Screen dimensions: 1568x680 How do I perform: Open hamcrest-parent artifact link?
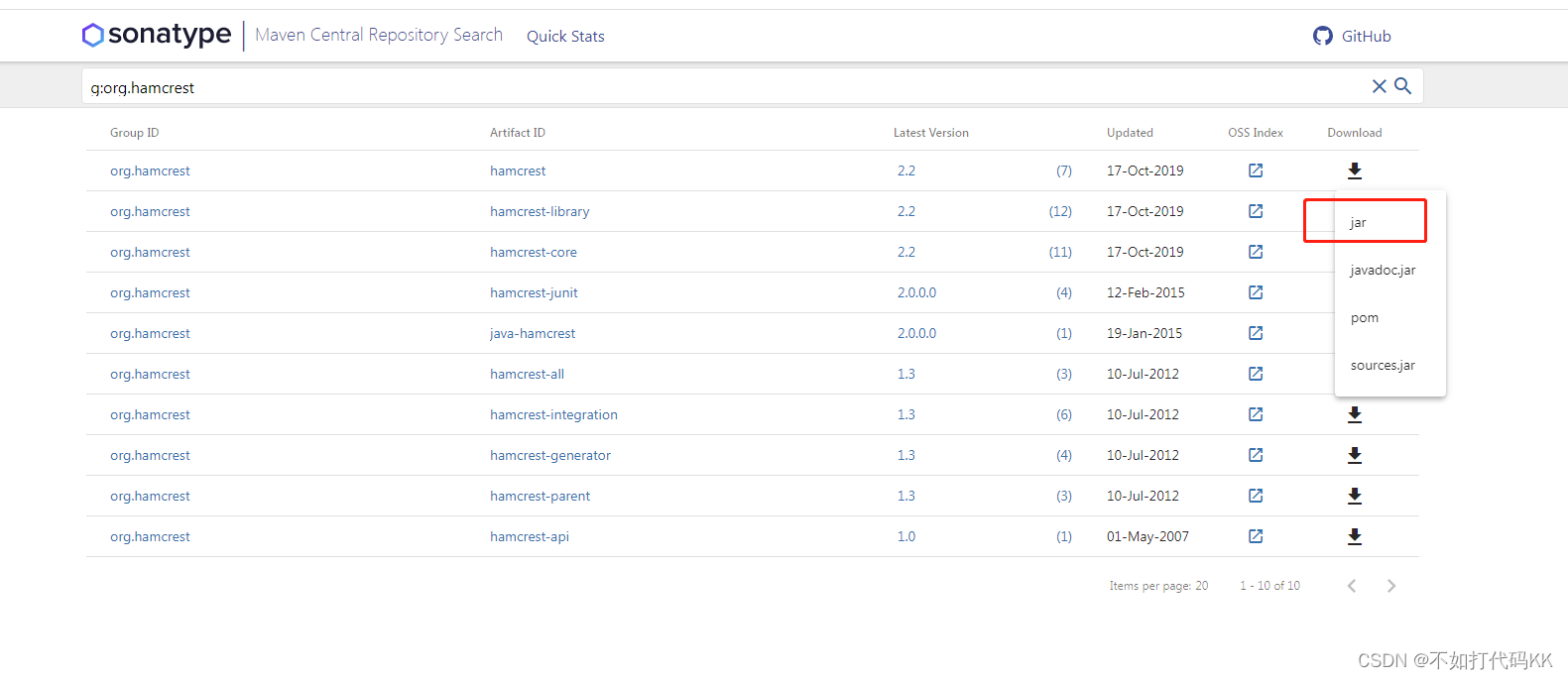tap(540, 496)
